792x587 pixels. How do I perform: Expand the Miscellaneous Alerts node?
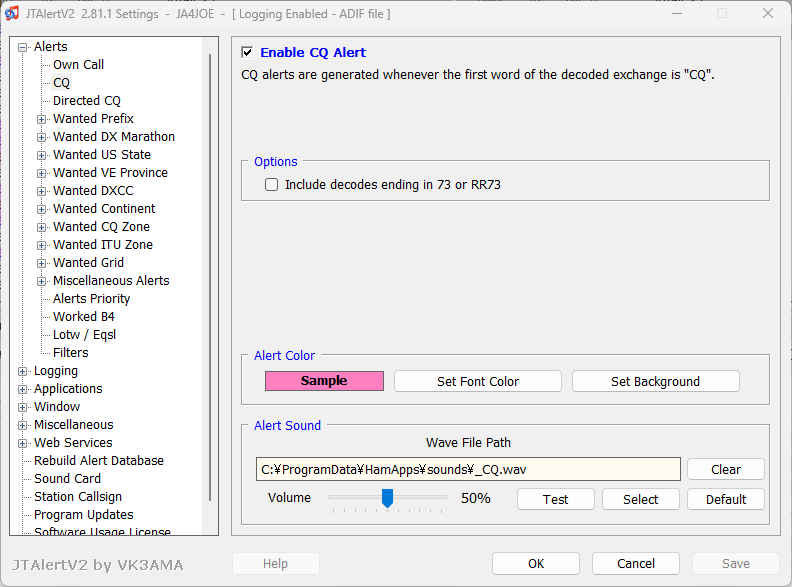[x=41, y=281]
